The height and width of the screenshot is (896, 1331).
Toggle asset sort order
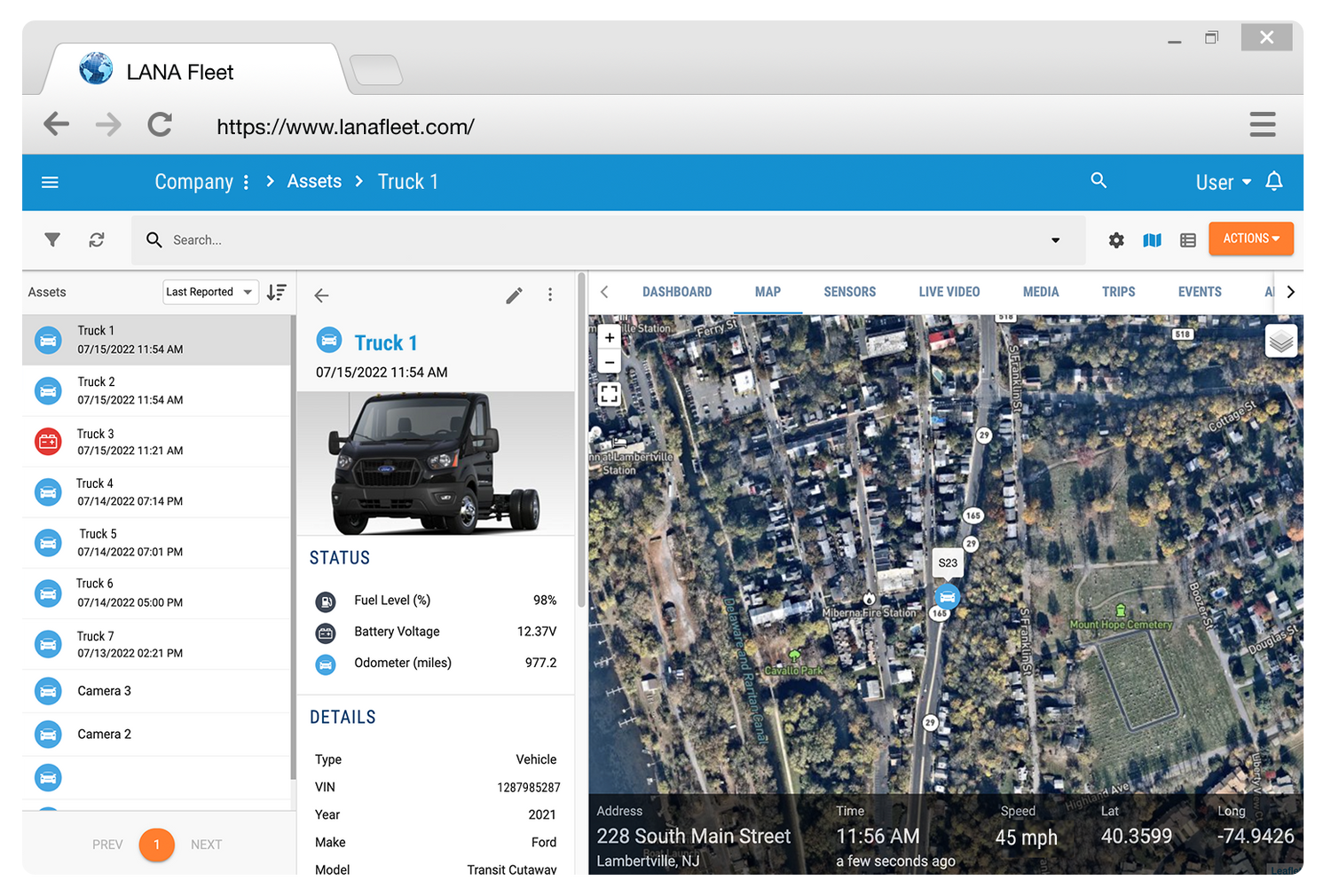click(x=277, y=292)
